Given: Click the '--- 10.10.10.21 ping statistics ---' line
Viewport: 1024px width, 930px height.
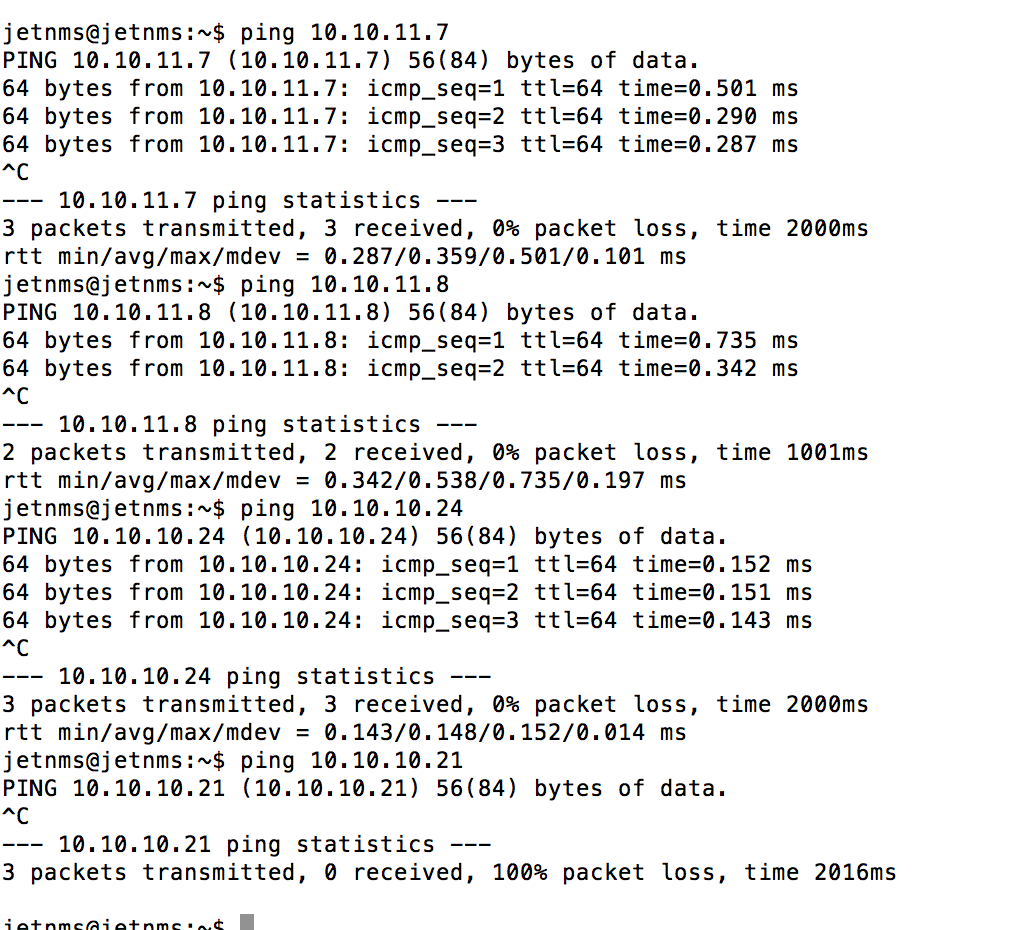Looking at the screenshot, I should (x=247, y=844).
